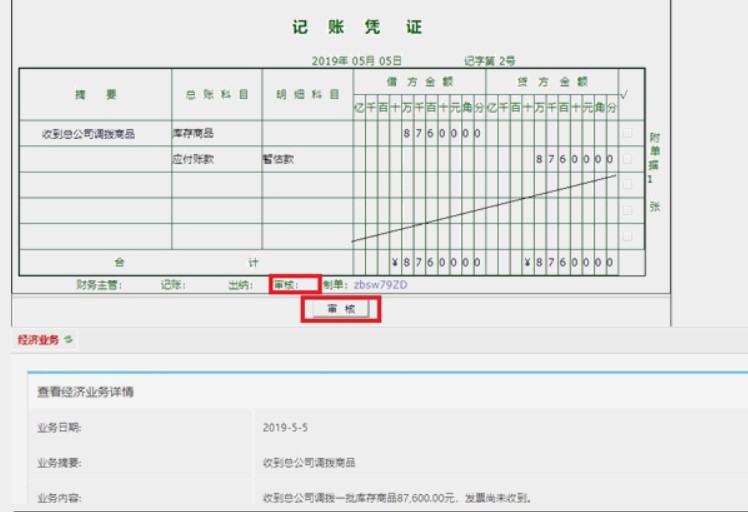748x512 pixels.
Task: Click the 摘要 column header
Action: (95, 94)
